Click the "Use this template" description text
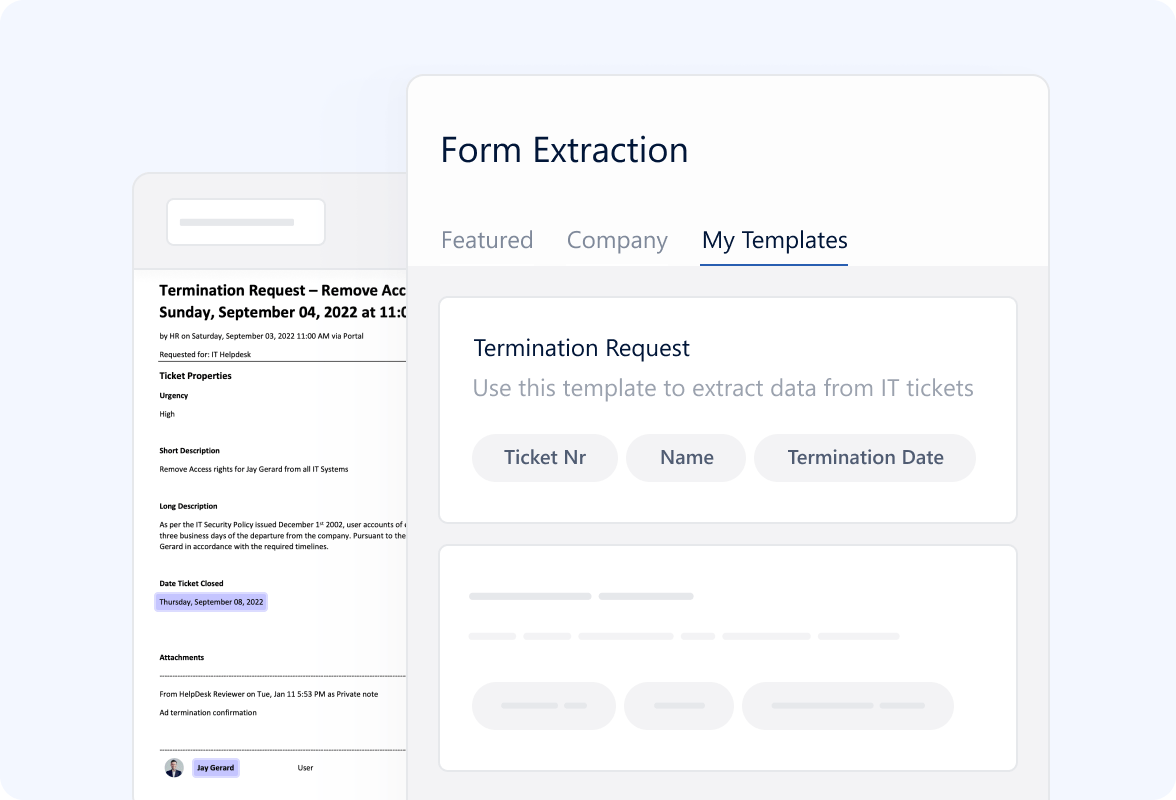 pyautogui.click(x=722, y=388)
